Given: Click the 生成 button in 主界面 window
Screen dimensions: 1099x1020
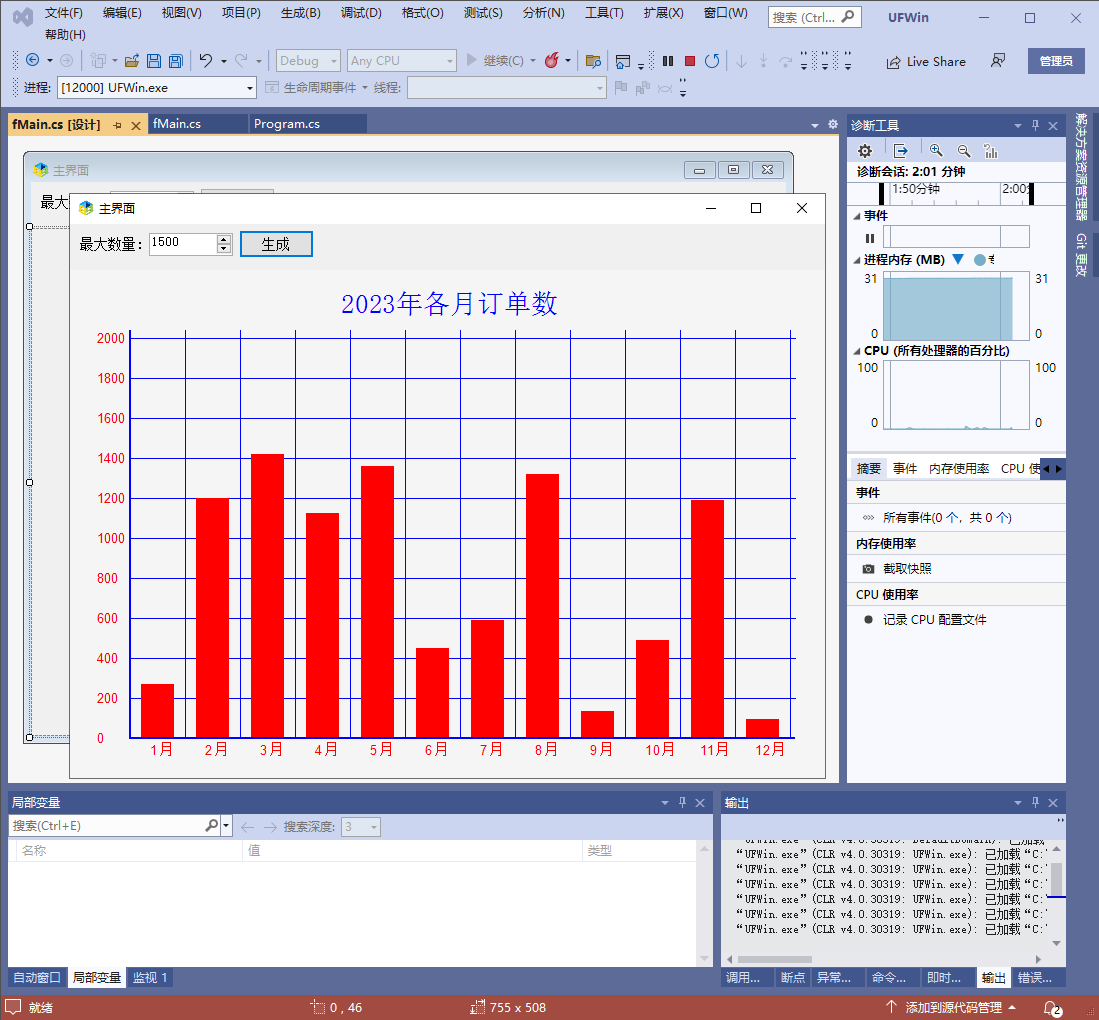Looking at the screenshot, I should point(276,244).
